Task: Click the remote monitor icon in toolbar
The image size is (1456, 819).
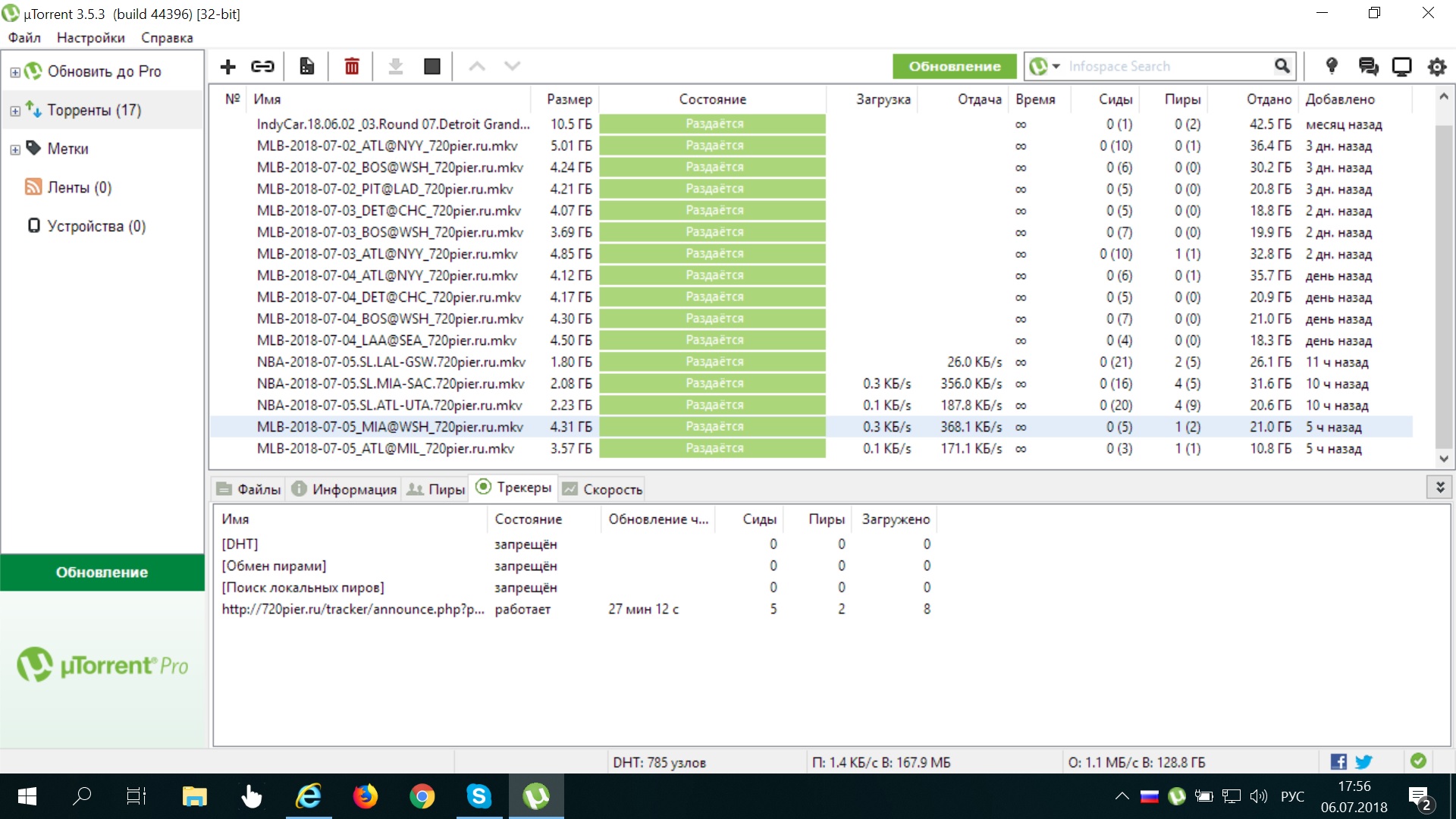Action: coord(1402,67)
